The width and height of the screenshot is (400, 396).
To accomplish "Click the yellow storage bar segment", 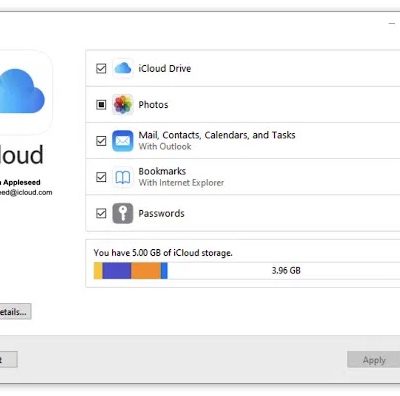I will pyautogui.click(x=98, y=271).
